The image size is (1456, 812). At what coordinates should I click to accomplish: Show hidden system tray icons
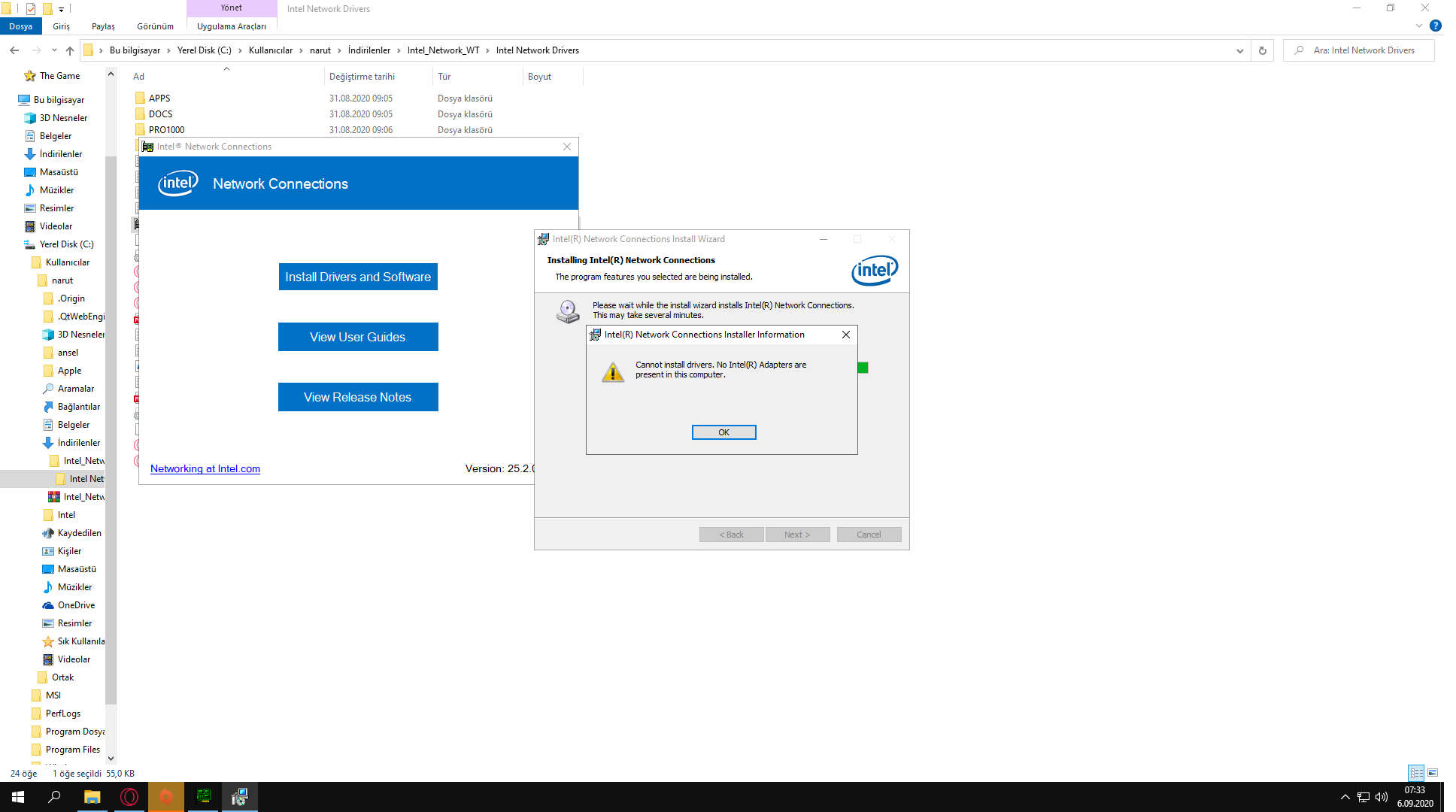pos(1345,797)
